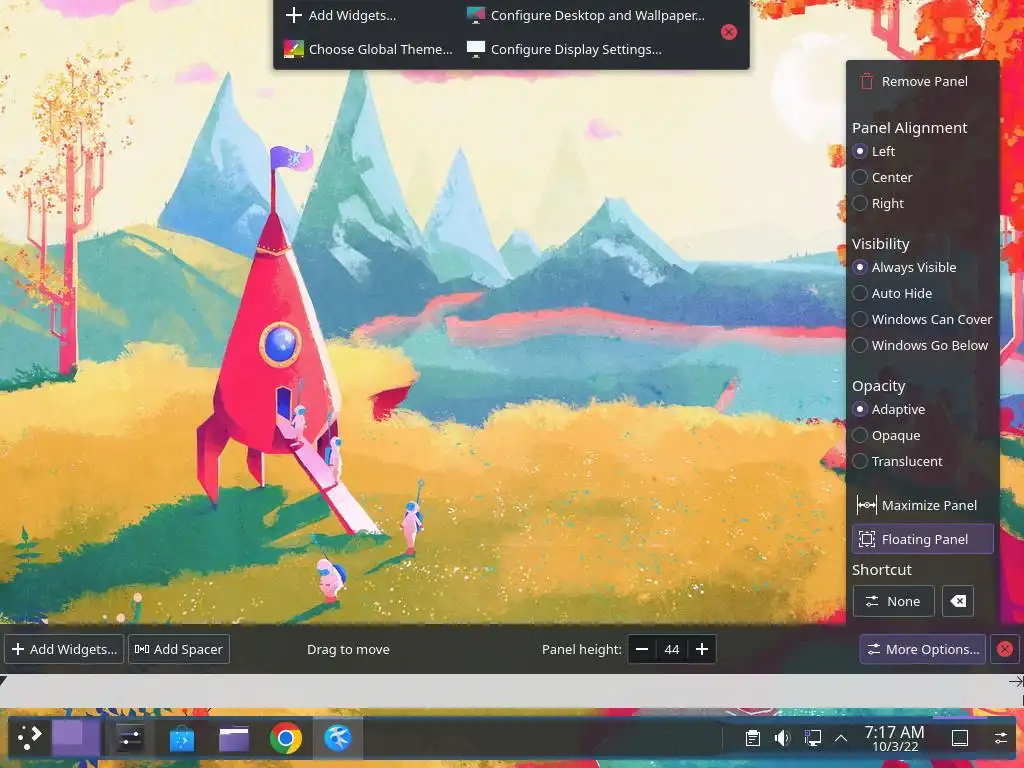Viewport: 1024px width, 768px height.
Task: Click Maximize Panel button
Action: click(x=923, y=505)
